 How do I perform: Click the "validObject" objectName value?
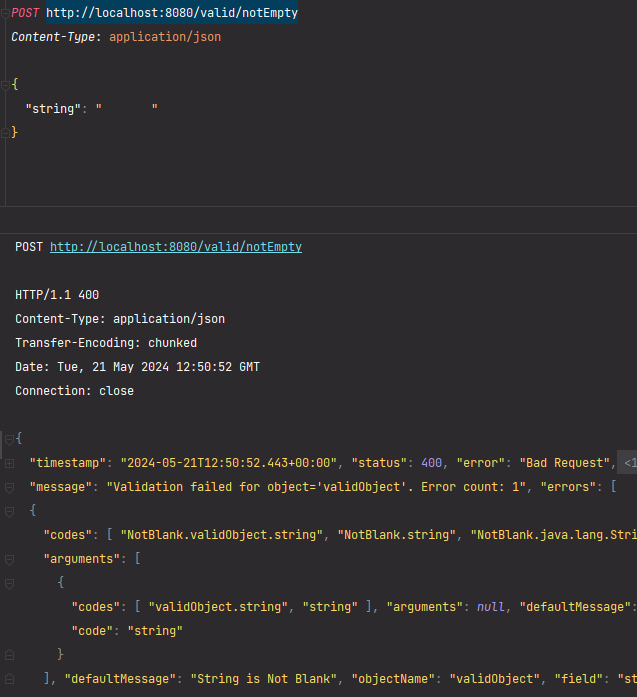point(494,679)
